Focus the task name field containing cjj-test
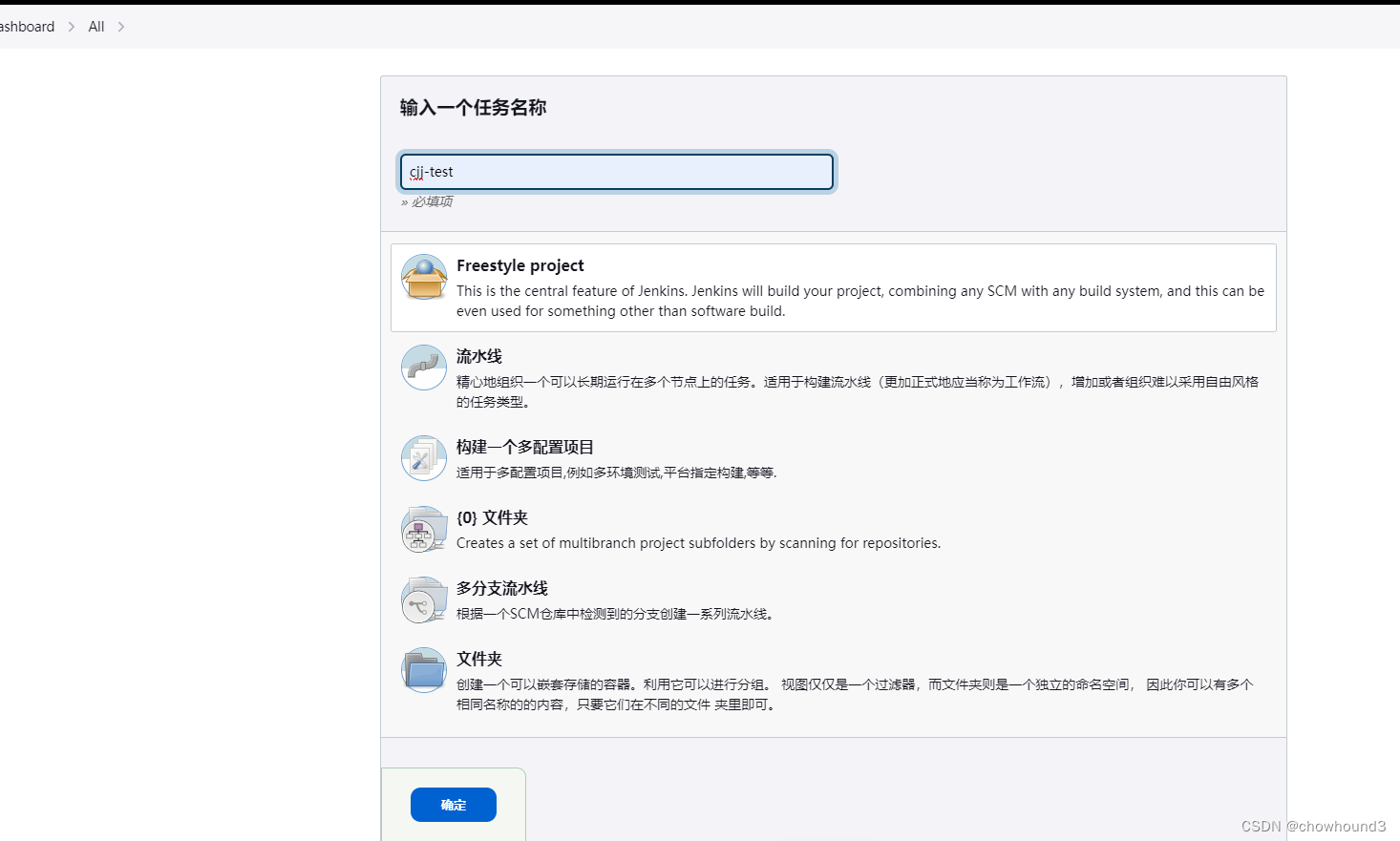 [617, 172]
